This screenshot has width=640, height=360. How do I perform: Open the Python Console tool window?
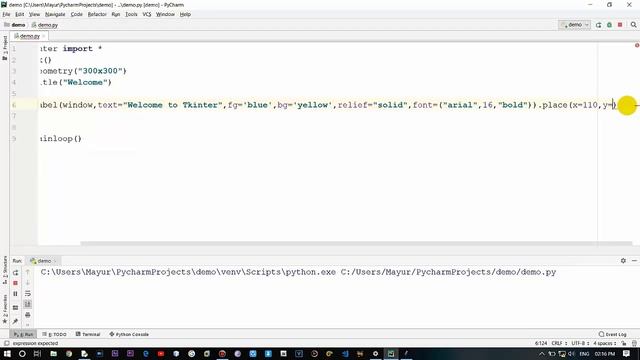pos(129,334)
